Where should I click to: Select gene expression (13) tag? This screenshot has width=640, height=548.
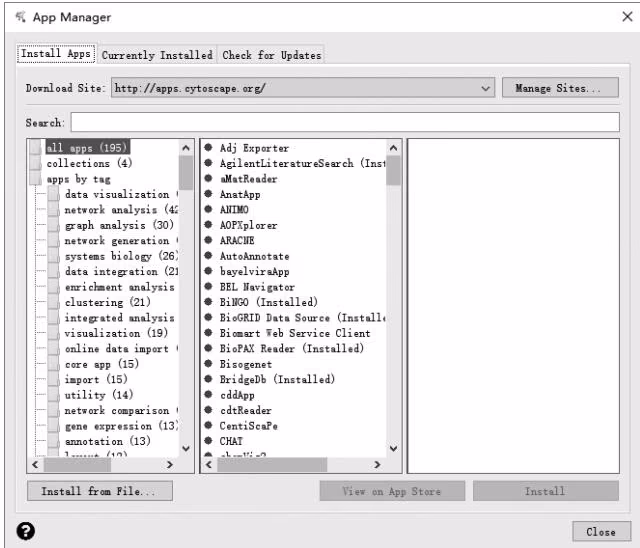pos(121,426)
